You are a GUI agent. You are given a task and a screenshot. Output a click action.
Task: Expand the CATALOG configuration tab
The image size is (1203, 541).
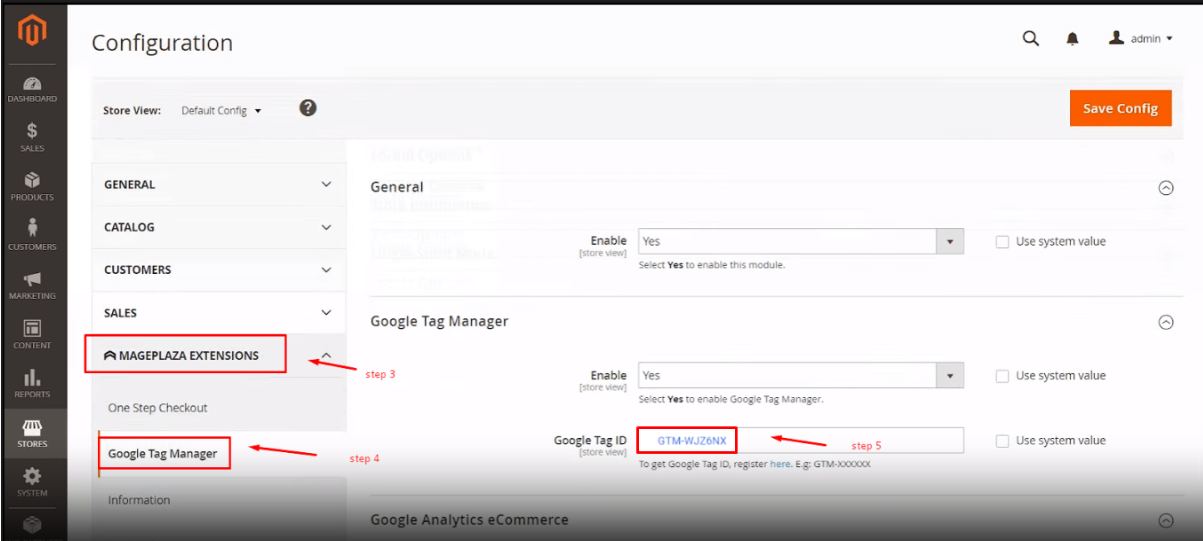click(x=218, y=227)
